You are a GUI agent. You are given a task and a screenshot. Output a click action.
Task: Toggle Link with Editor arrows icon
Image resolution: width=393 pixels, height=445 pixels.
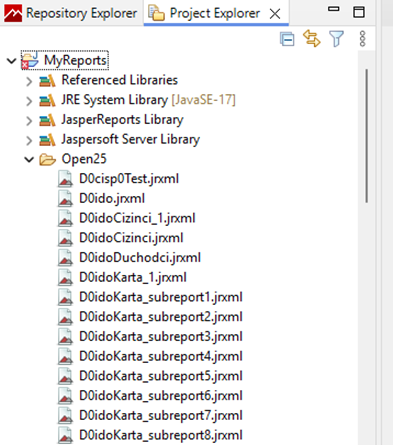[x=312, y=39]
